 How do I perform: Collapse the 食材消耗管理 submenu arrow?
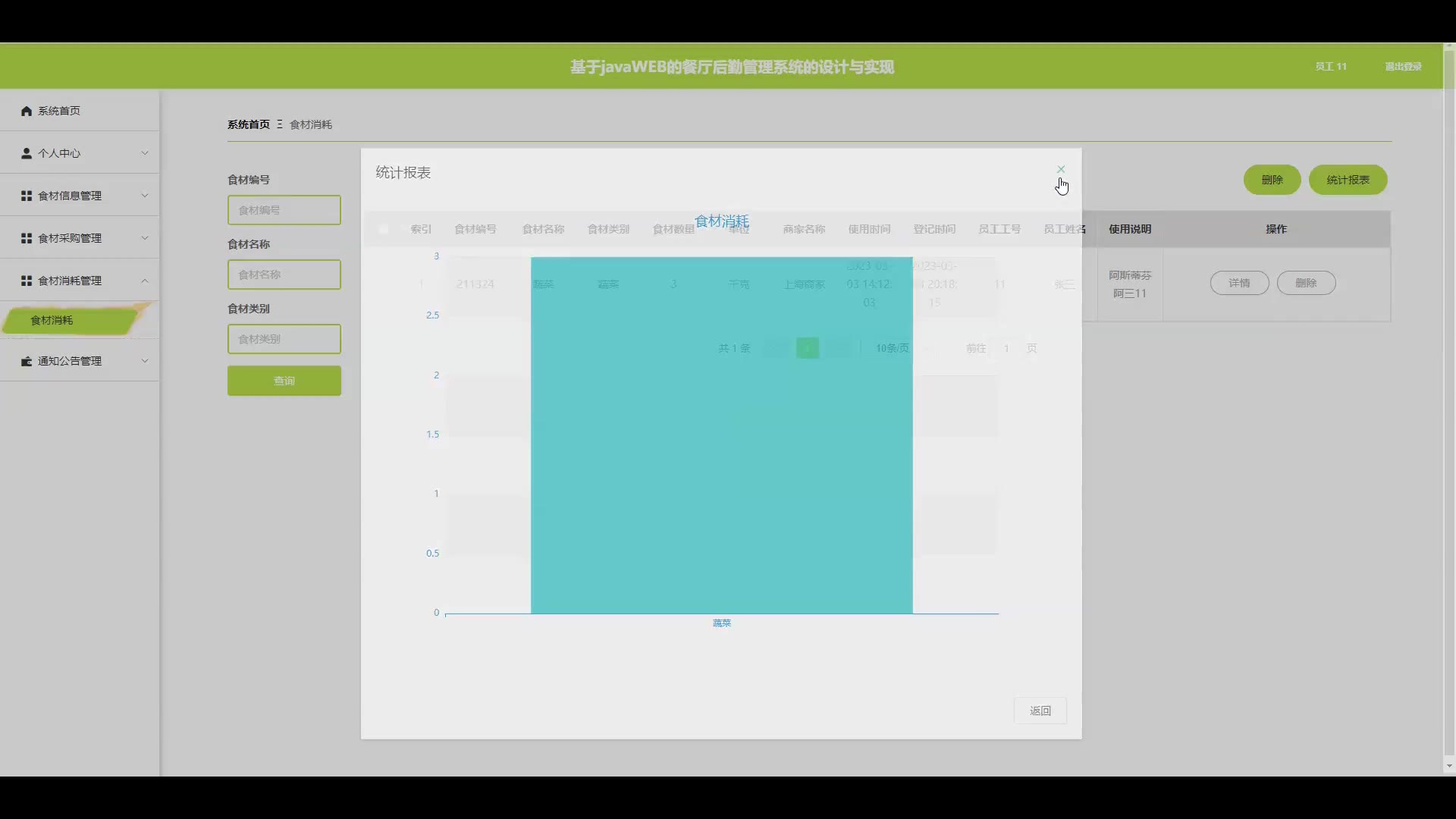click(x=145, y=281)
